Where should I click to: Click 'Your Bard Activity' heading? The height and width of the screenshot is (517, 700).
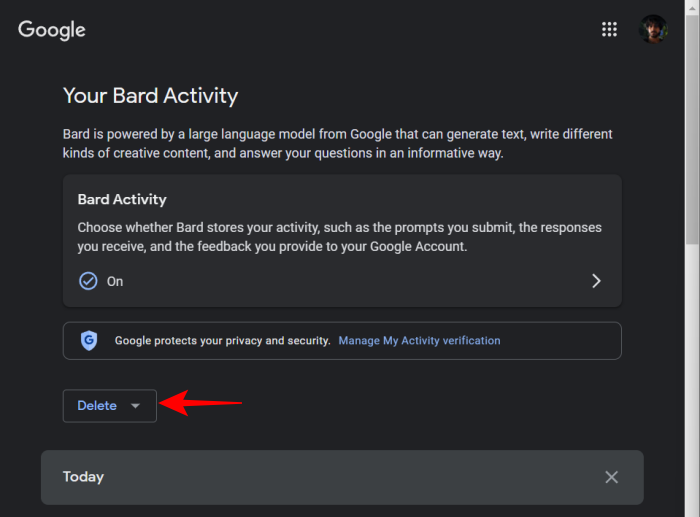pyautogui.click(x=150, y=96)
